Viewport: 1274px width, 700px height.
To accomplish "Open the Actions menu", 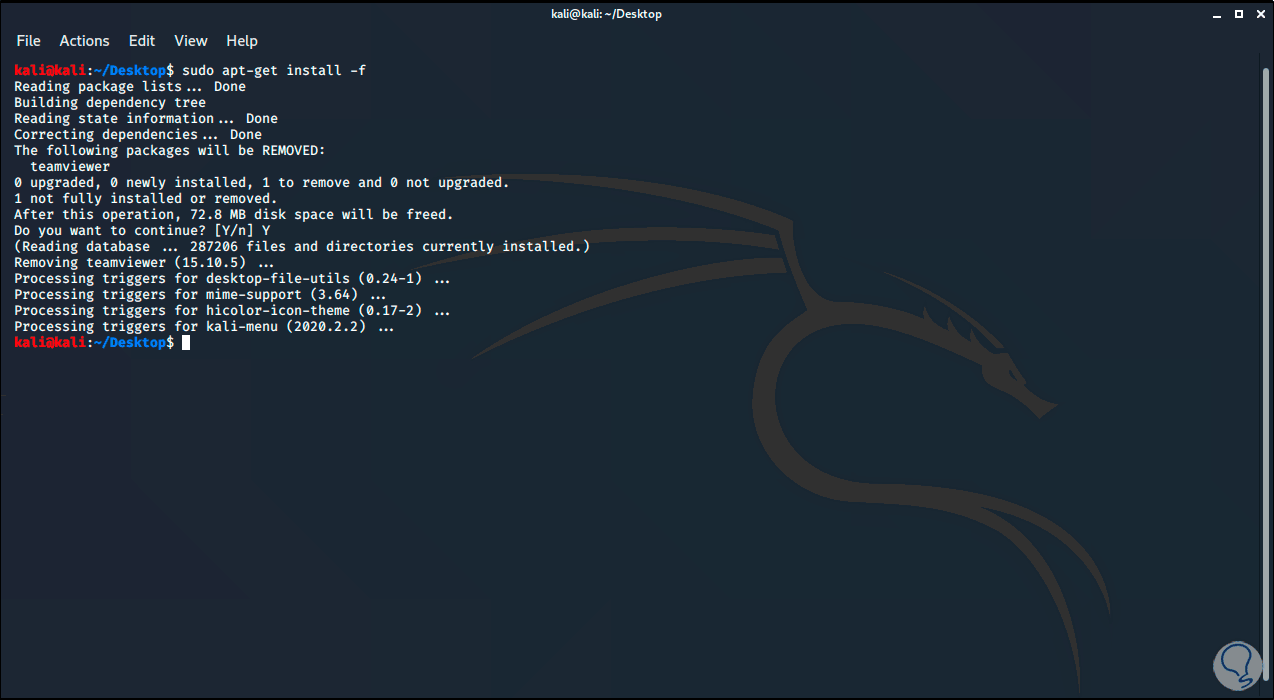I will pyautogui.click(x=84, y=41).
